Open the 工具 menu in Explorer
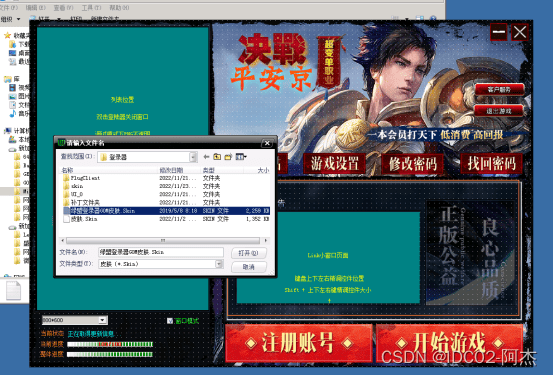This screenshot has width=553, height=376. (x=91, y=7)
